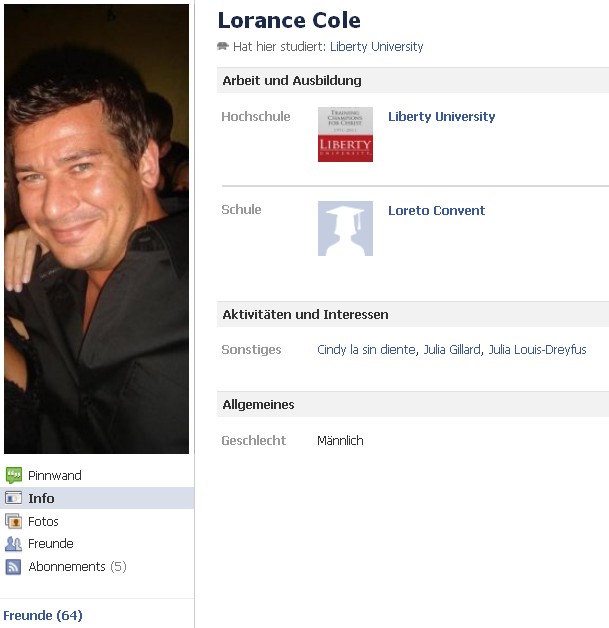Viewport: 609px width, 628px height.
Task: Click the Liberty University logo image
Action: point(345,134)
